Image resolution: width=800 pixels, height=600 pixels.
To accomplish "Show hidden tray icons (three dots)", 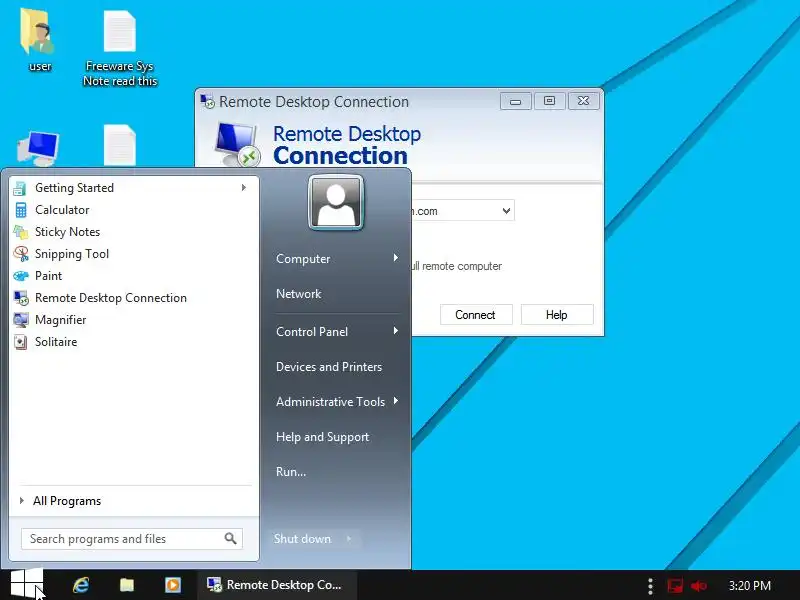I will 650,586.
